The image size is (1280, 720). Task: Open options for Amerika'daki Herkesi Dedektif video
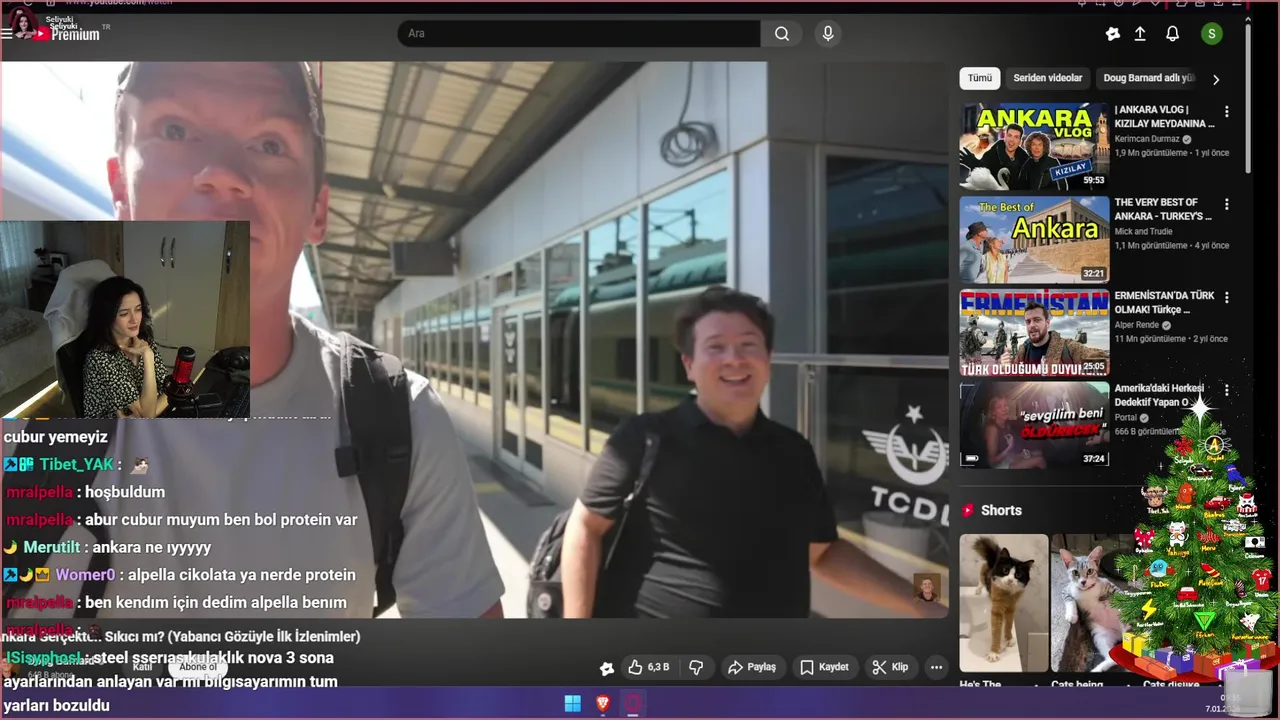pyautogui.click(x=1227, y=390)
